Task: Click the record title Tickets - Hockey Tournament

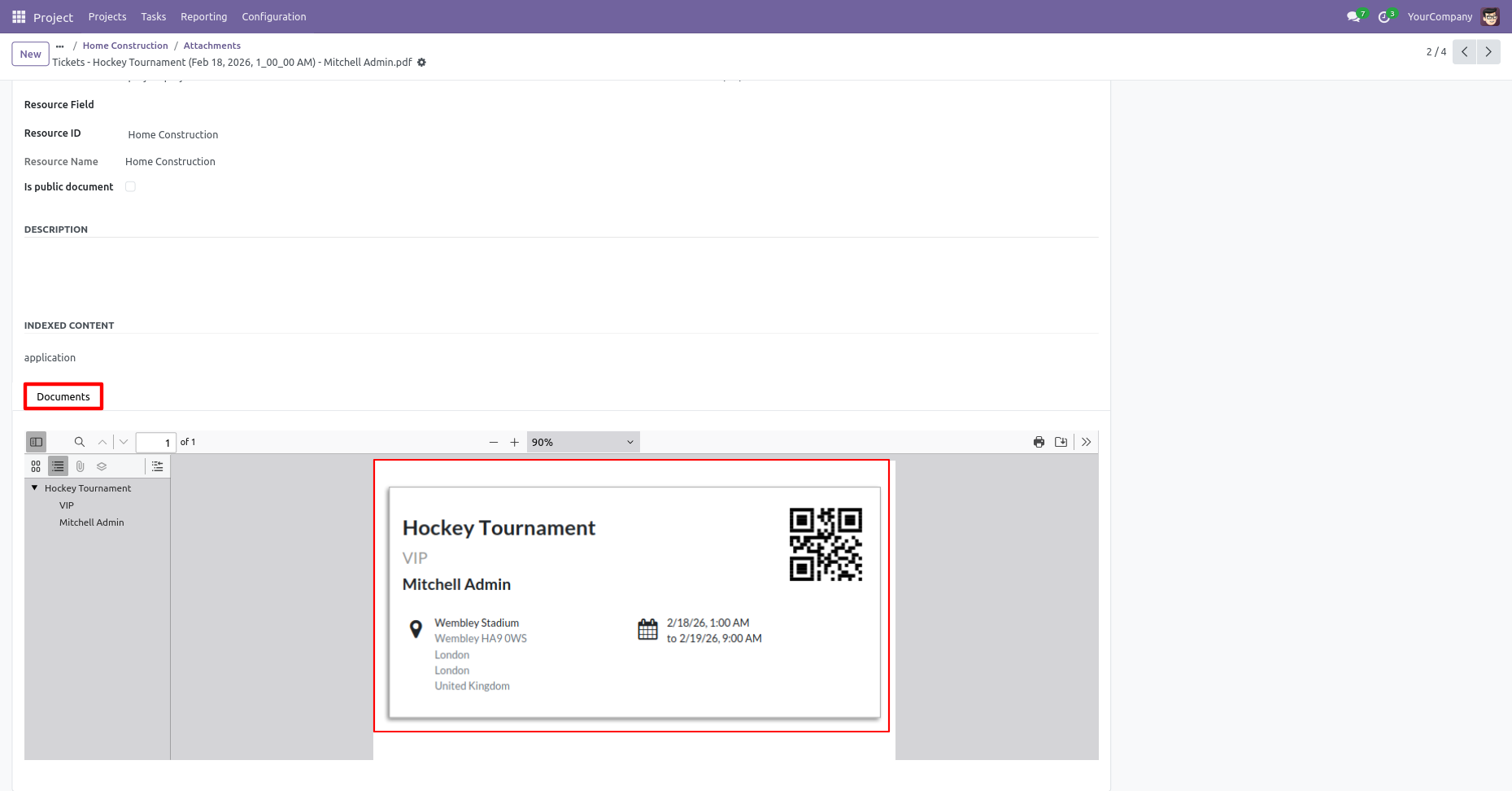Action: pyautogui.click(x=233, y=63)
